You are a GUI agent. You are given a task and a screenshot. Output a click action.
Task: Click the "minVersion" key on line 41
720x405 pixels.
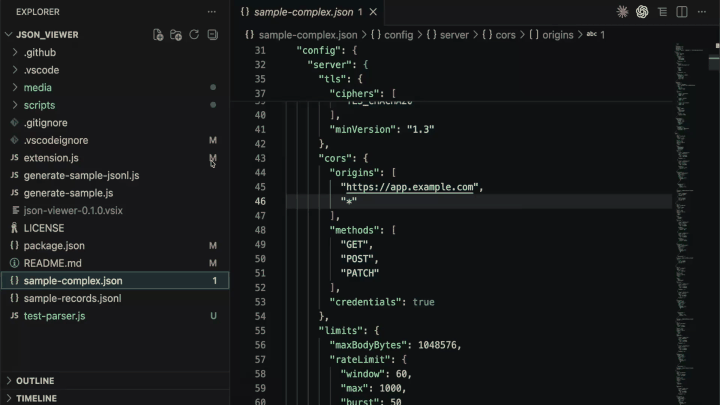point(365,129)
